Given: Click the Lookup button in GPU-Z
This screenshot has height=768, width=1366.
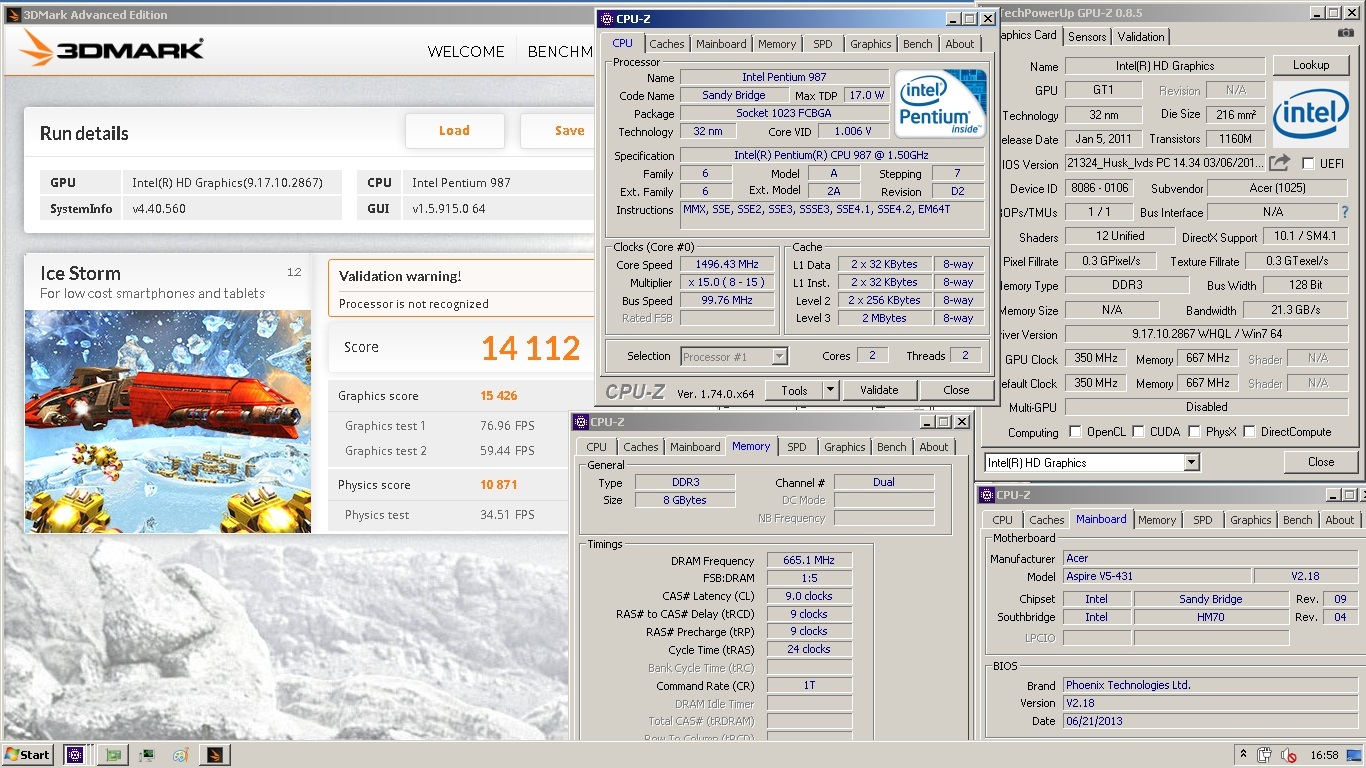Looking at the screenshot, I should [1311, 65].
